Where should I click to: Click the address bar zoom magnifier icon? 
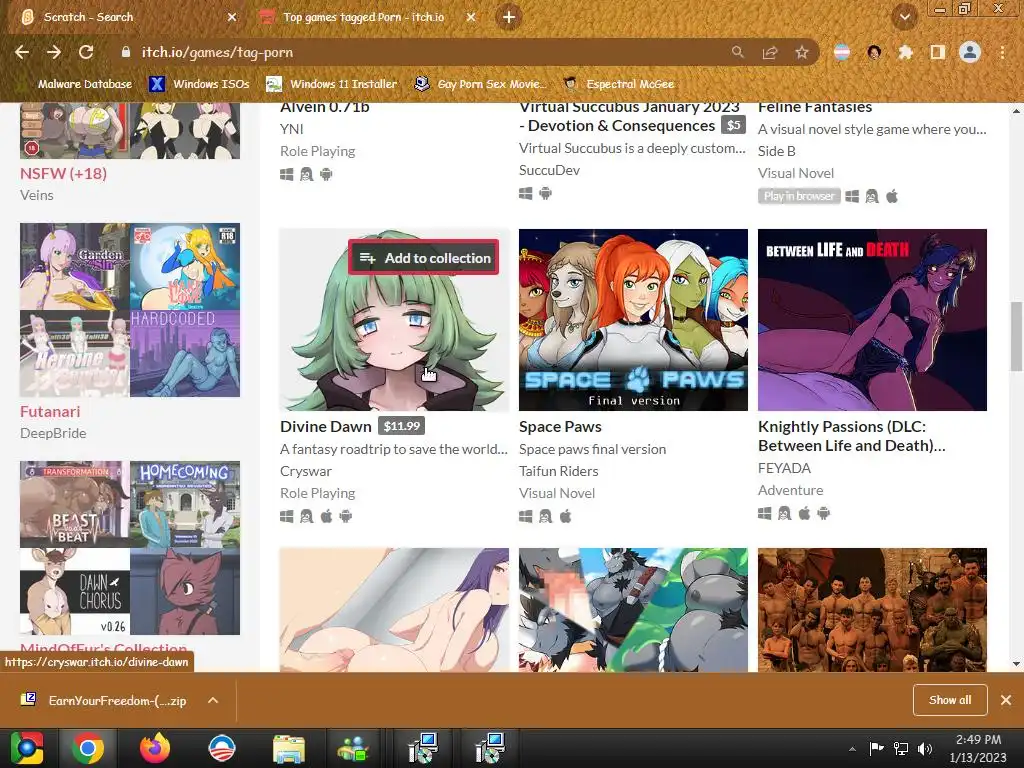pyautogui.click(x=737, y=52)
